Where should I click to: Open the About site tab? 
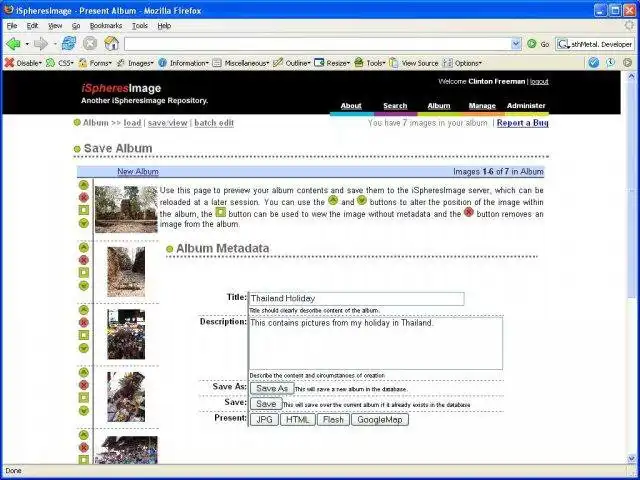click(351, 106)
